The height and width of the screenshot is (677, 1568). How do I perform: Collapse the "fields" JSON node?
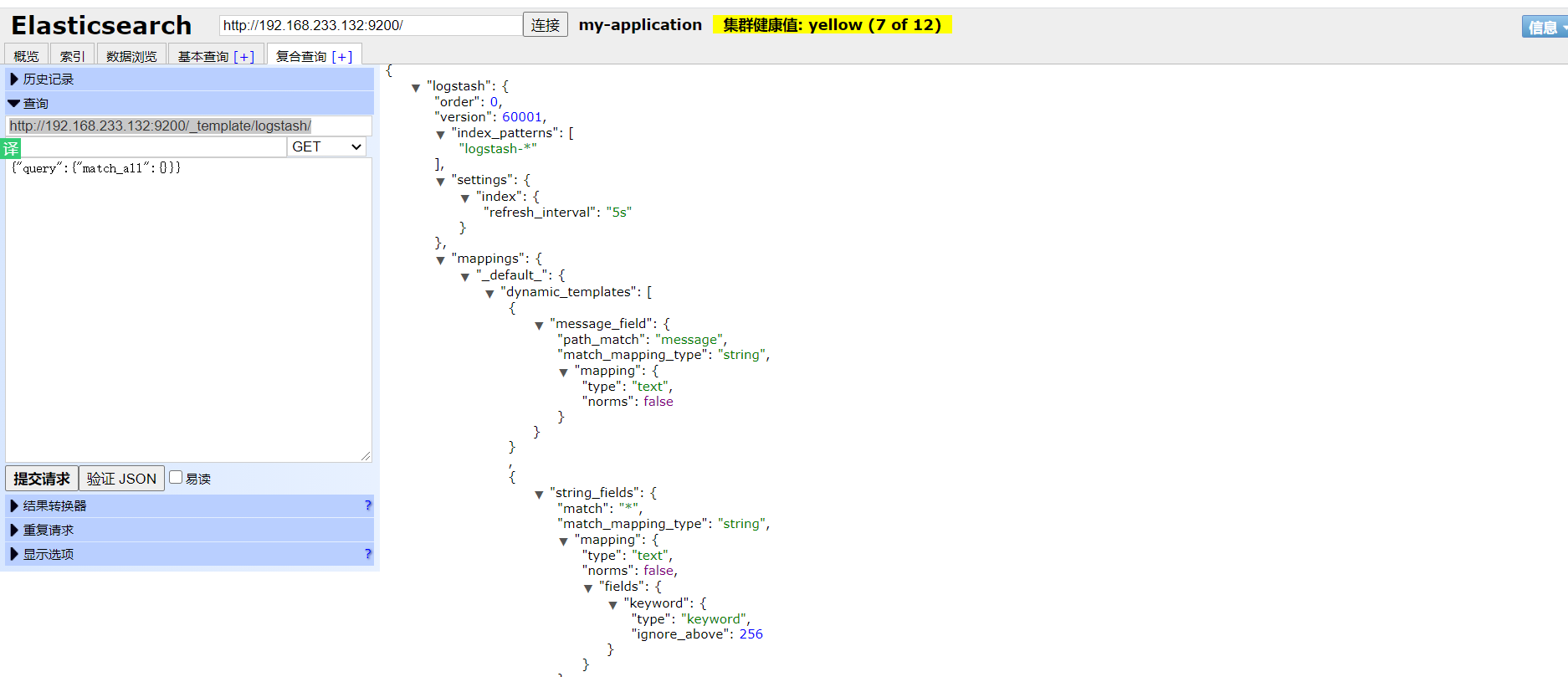[x=588, y=588]
